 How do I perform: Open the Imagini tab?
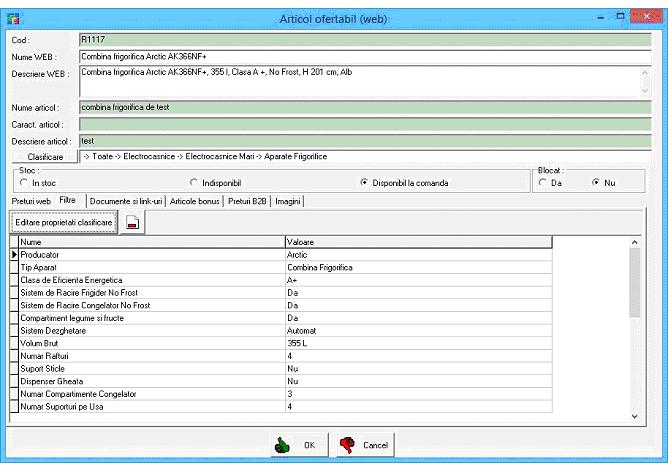pyautogui.click(x=288, y=201)
